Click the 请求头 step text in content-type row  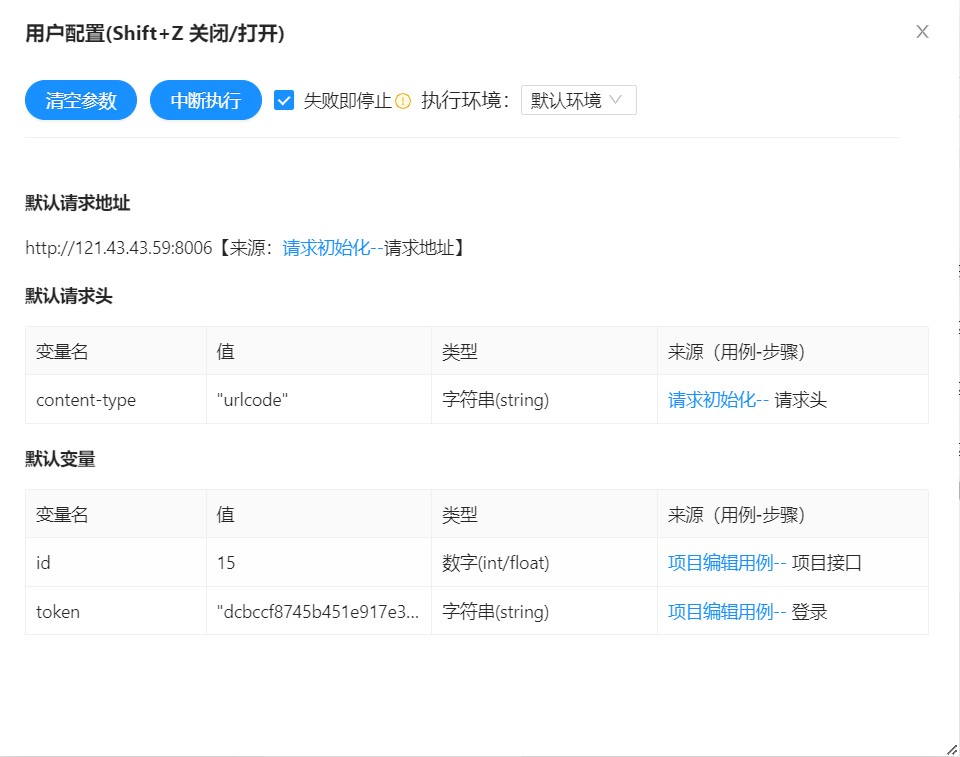(x=801, y=400)
